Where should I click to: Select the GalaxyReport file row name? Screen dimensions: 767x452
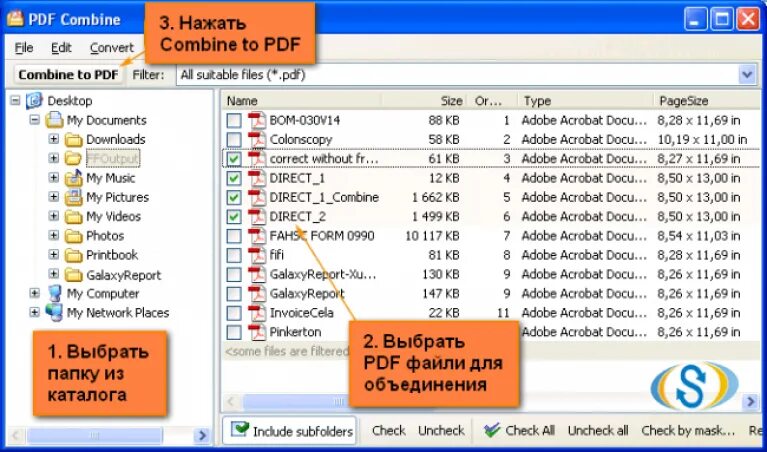click(x=307, y=294)
